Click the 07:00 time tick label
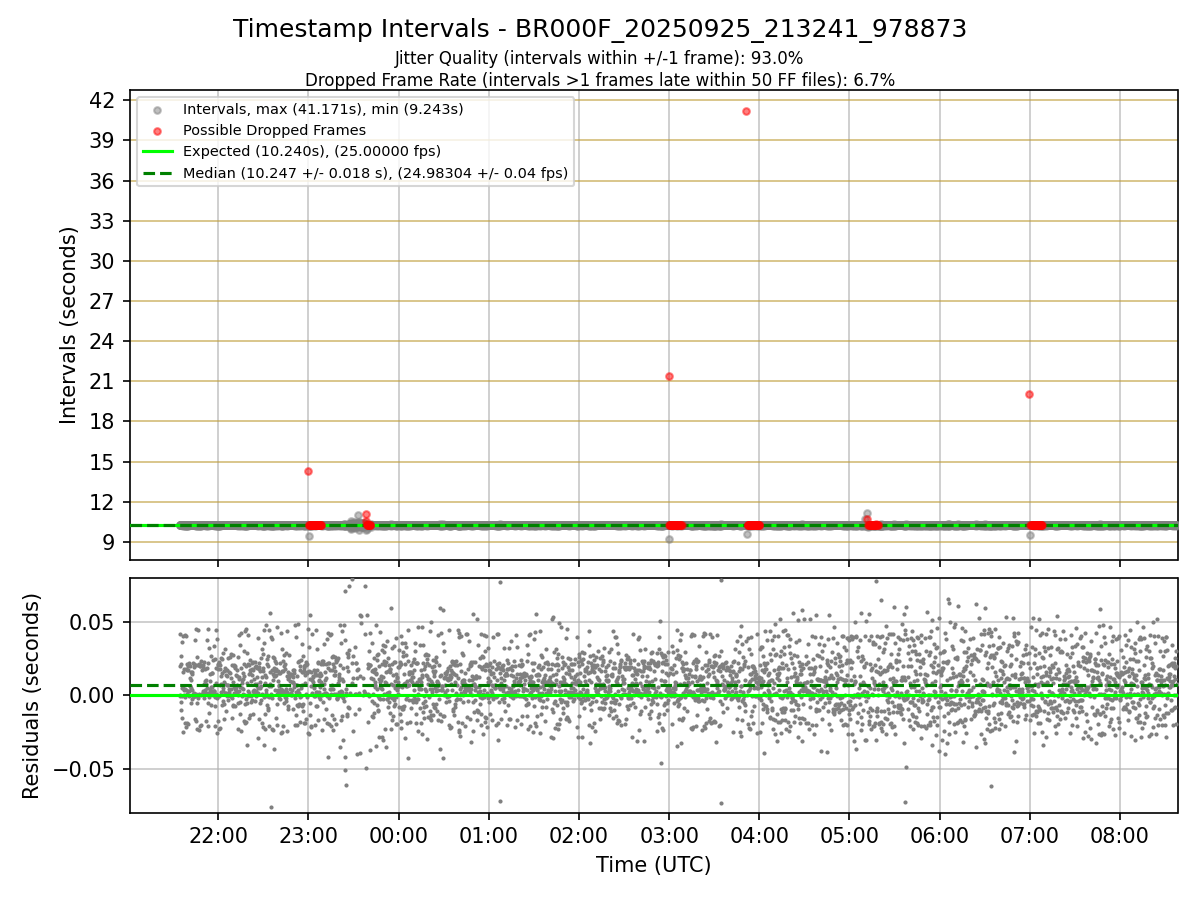The width and height of the screenshot is (1200, 900). tap(1029, 834)
